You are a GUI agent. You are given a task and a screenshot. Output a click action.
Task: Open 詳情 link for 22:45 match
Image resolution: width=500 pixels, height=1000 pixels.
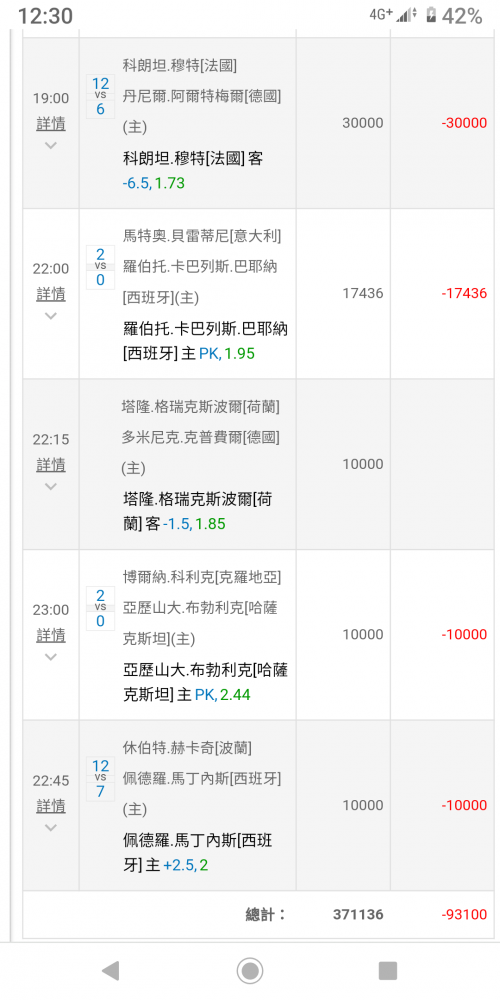51,806
